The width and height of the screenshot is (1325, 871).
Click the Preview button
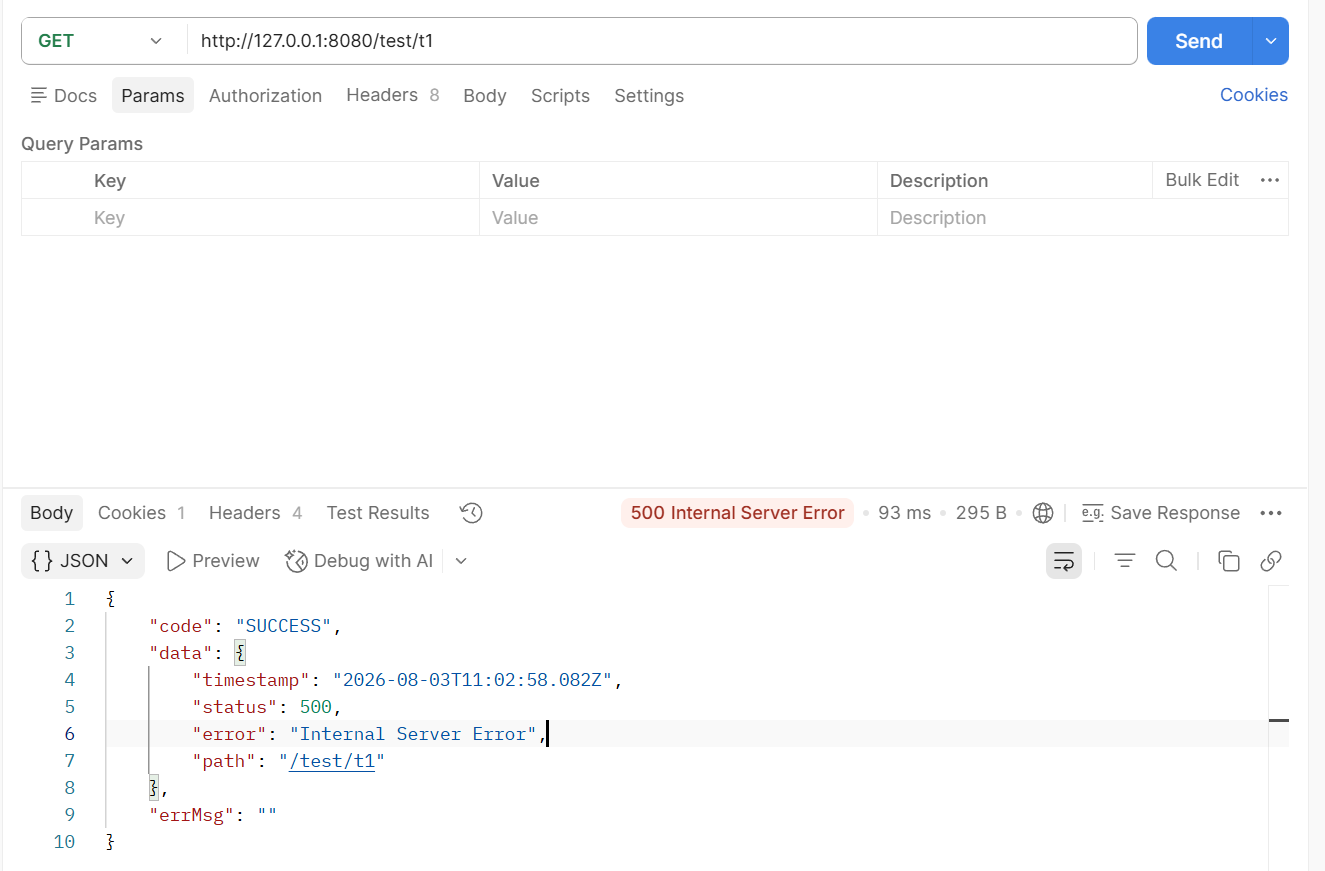tap(213, 561)
